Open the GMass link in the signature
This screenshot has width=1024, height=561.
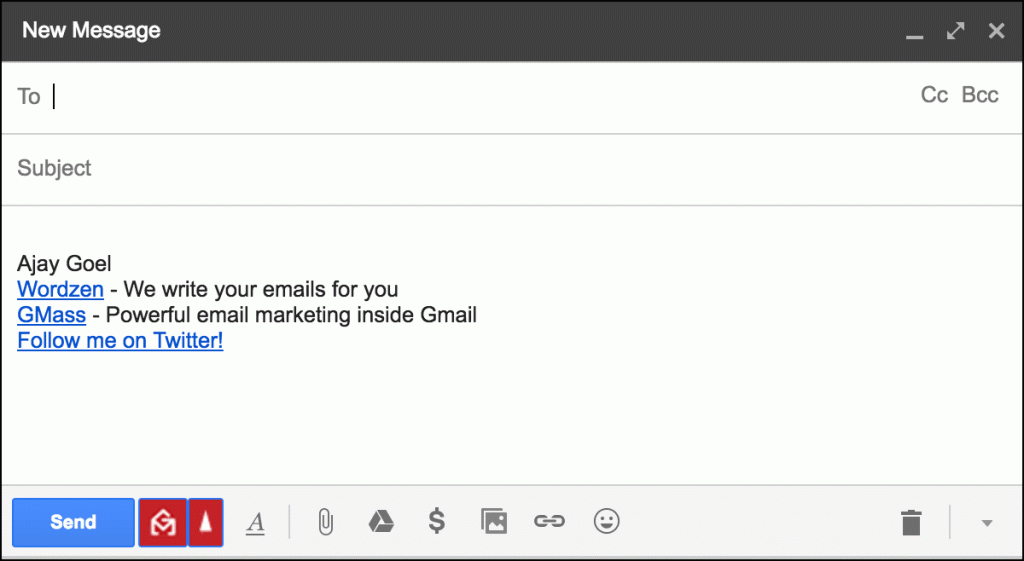point(51,315)
